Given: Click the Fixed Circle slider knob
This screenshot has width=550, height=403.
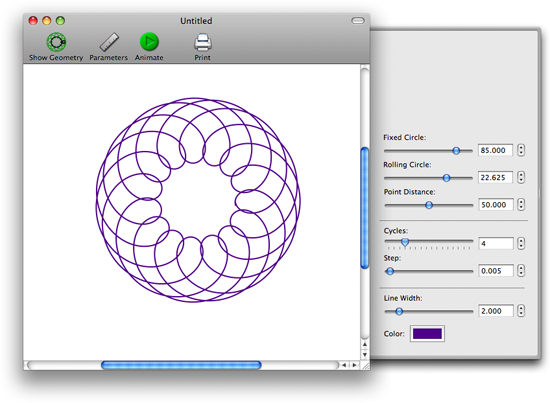Looking at the screenshot, I should tap(456, 151).
